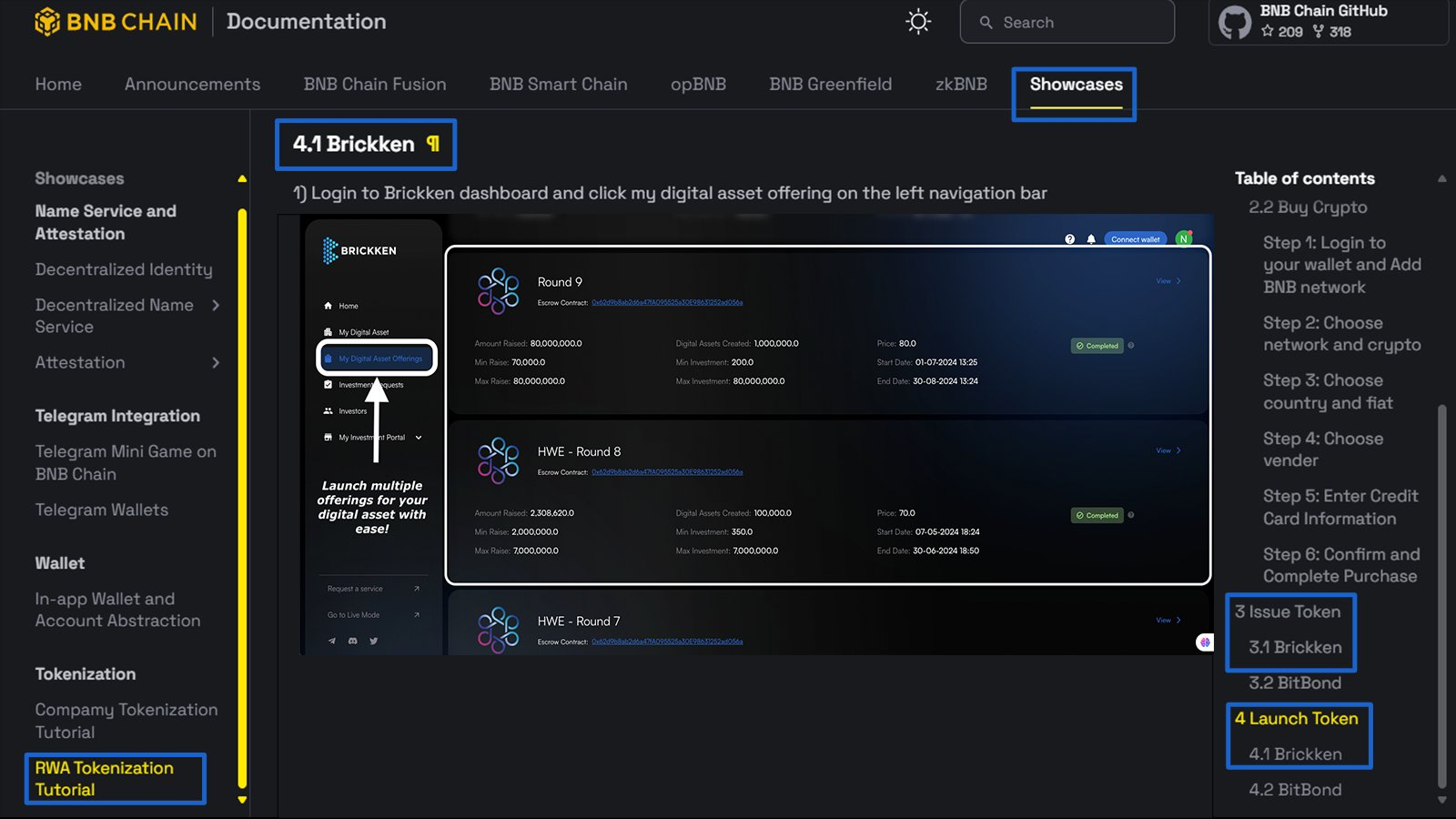Open the BNB Chain GitHub repository link

click(1329, 22)
